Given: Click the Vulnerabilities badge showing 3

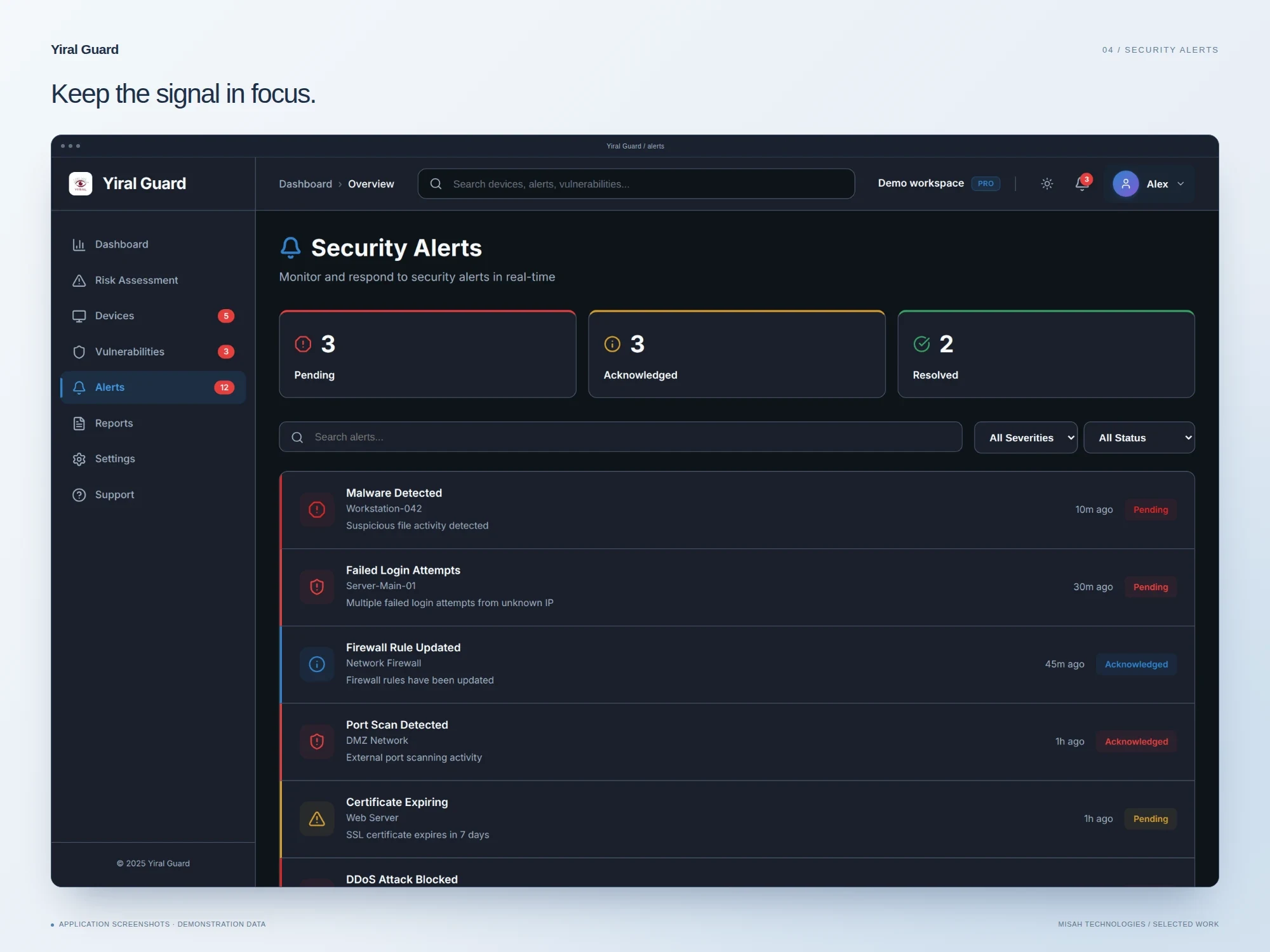Looking at the screenshot, I should point(226,352).
